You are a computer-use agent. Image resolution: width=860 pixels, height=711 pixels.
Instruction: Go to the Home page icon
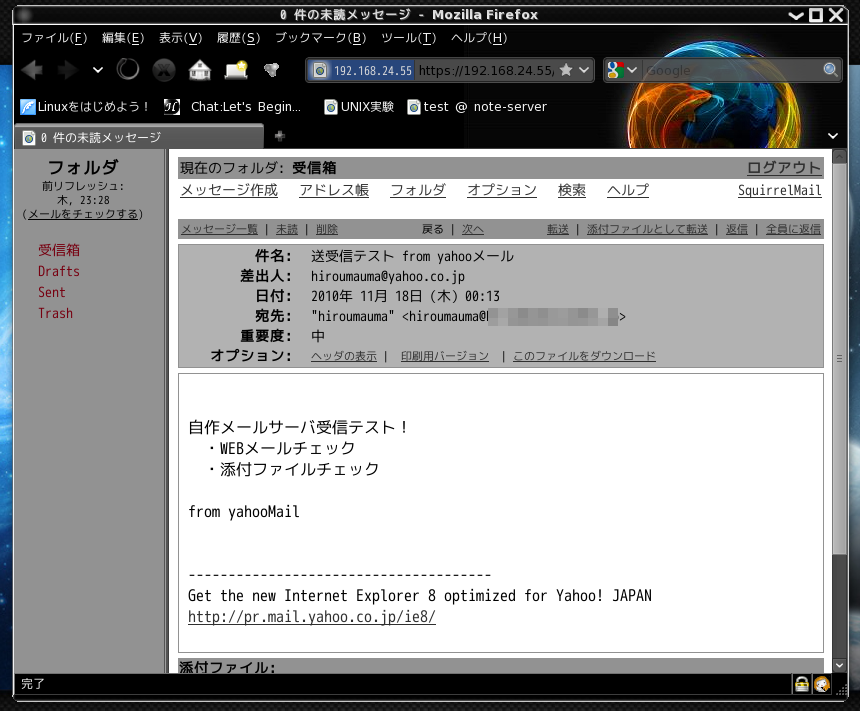coord(200,70)
